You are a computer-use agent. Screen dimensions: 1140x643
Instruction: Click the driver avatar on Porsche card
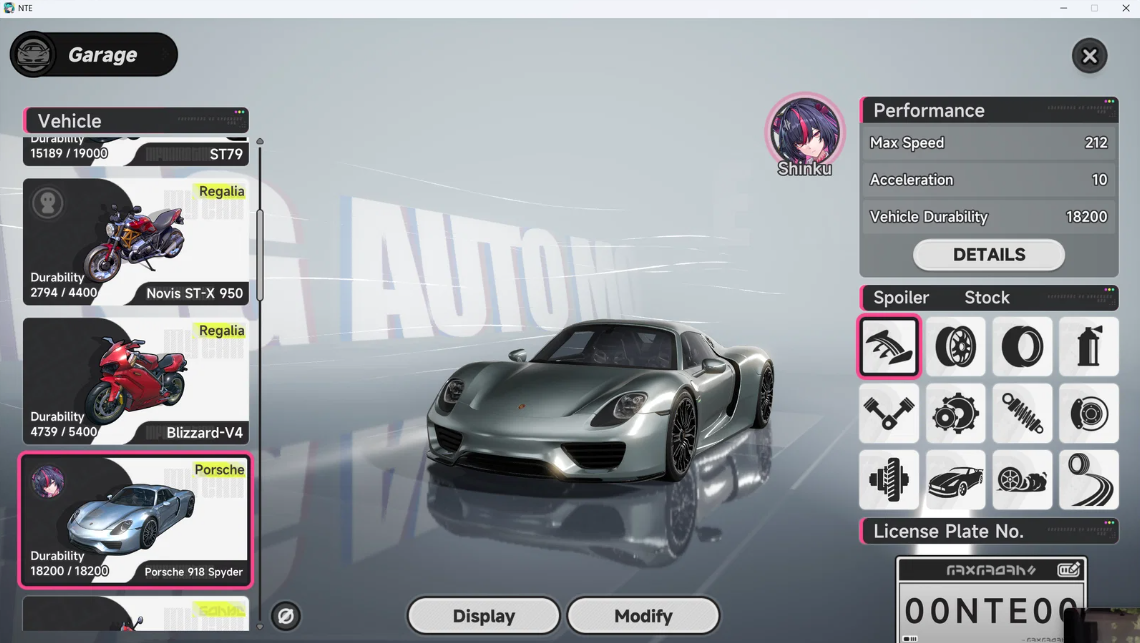click(x=48, y=482)
